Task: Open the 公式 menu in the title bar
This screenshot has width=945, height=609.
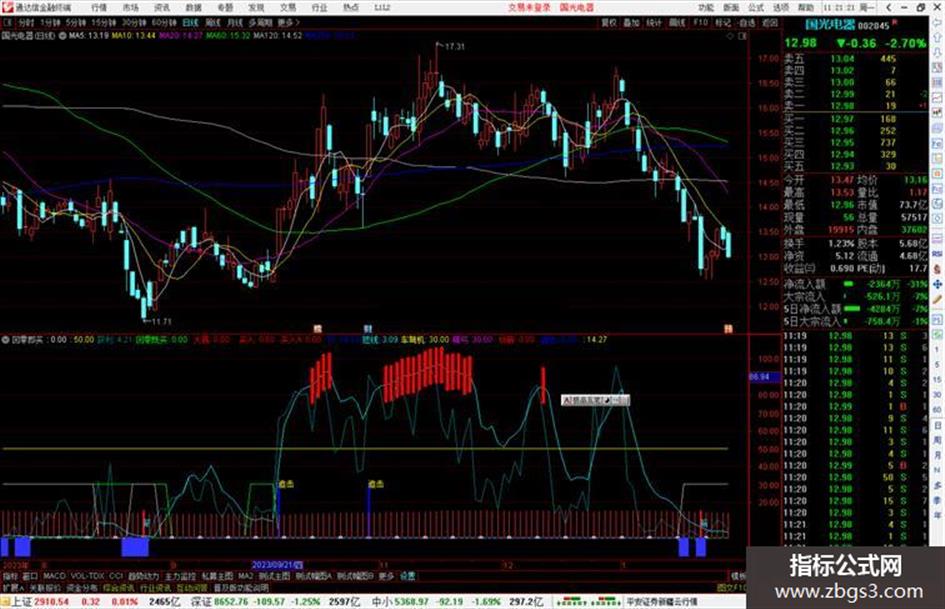Action: 756,7
